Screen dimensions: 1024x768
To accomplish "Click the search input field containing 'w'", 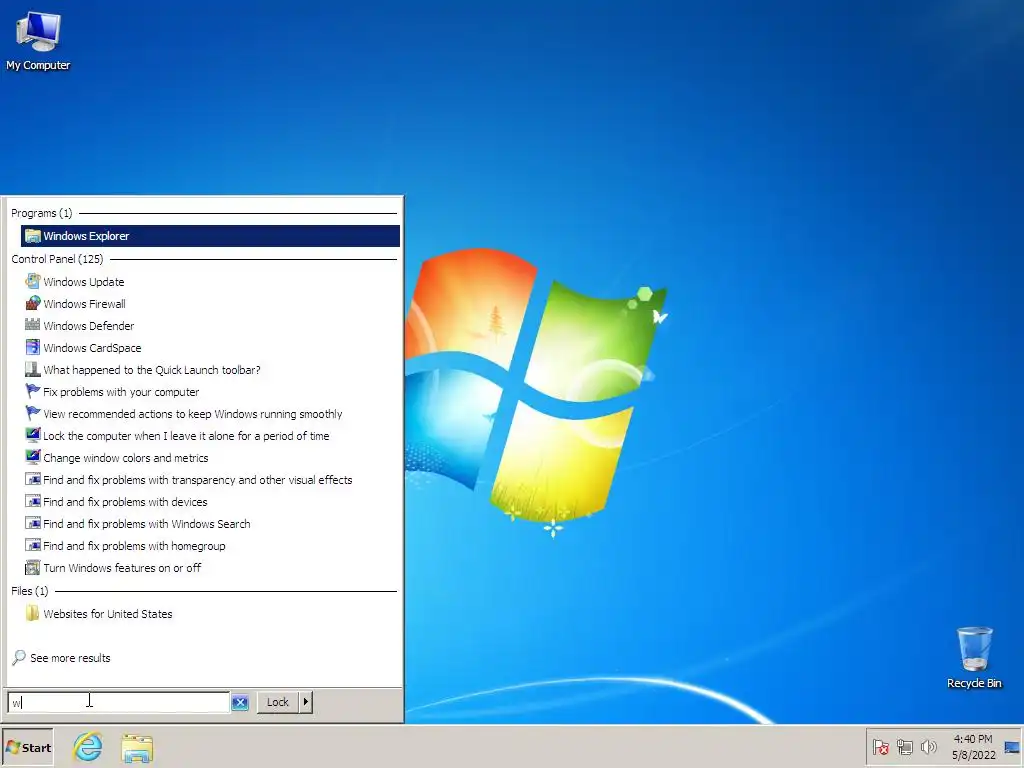I will coord(118,702).
